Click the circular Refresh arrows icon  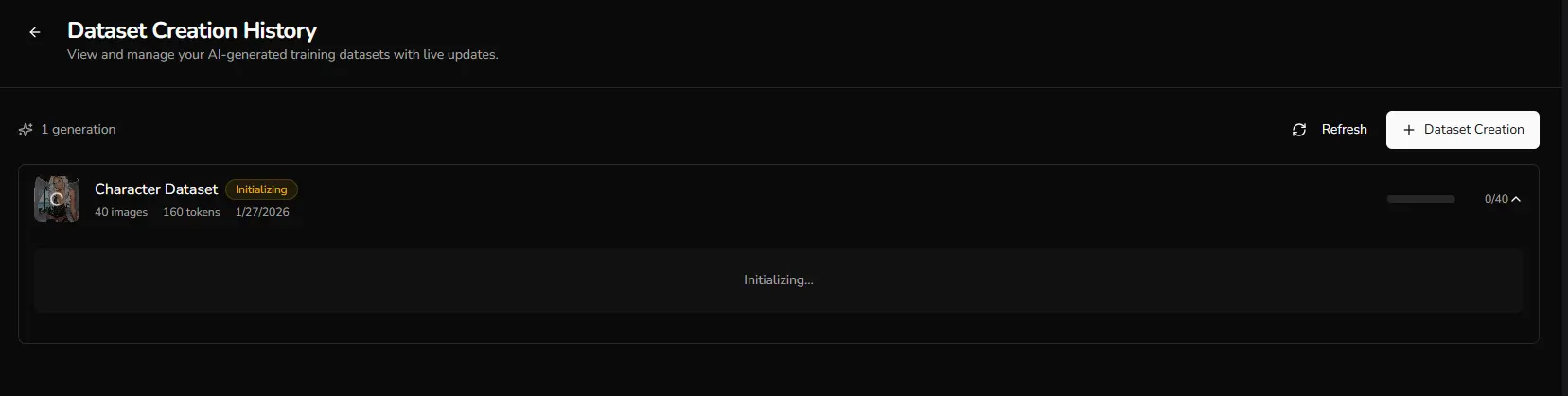(1299, 130)
